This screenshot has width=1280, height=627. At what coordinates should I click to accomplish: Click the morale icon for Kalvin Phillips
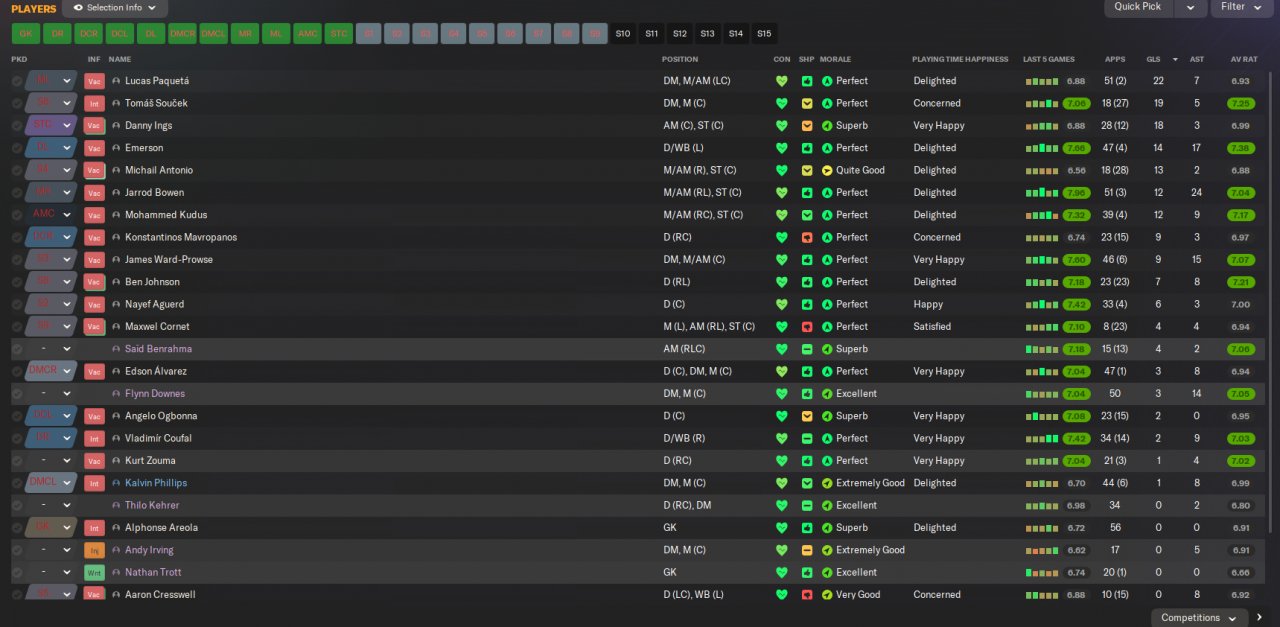[827, 483]
